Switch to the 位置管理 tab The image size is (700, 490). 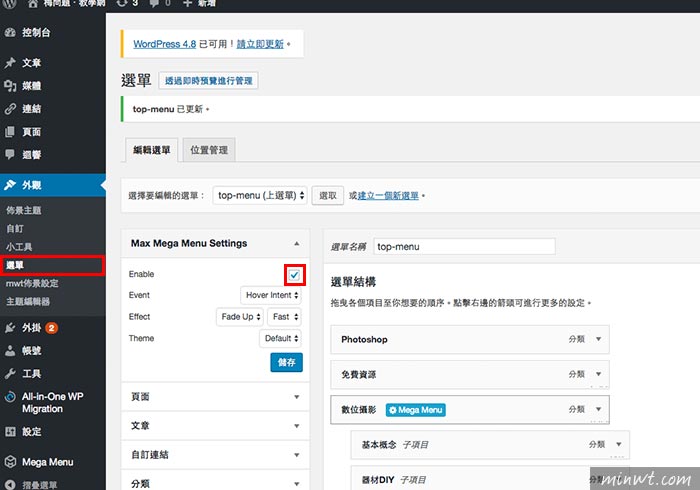point(209,150)
